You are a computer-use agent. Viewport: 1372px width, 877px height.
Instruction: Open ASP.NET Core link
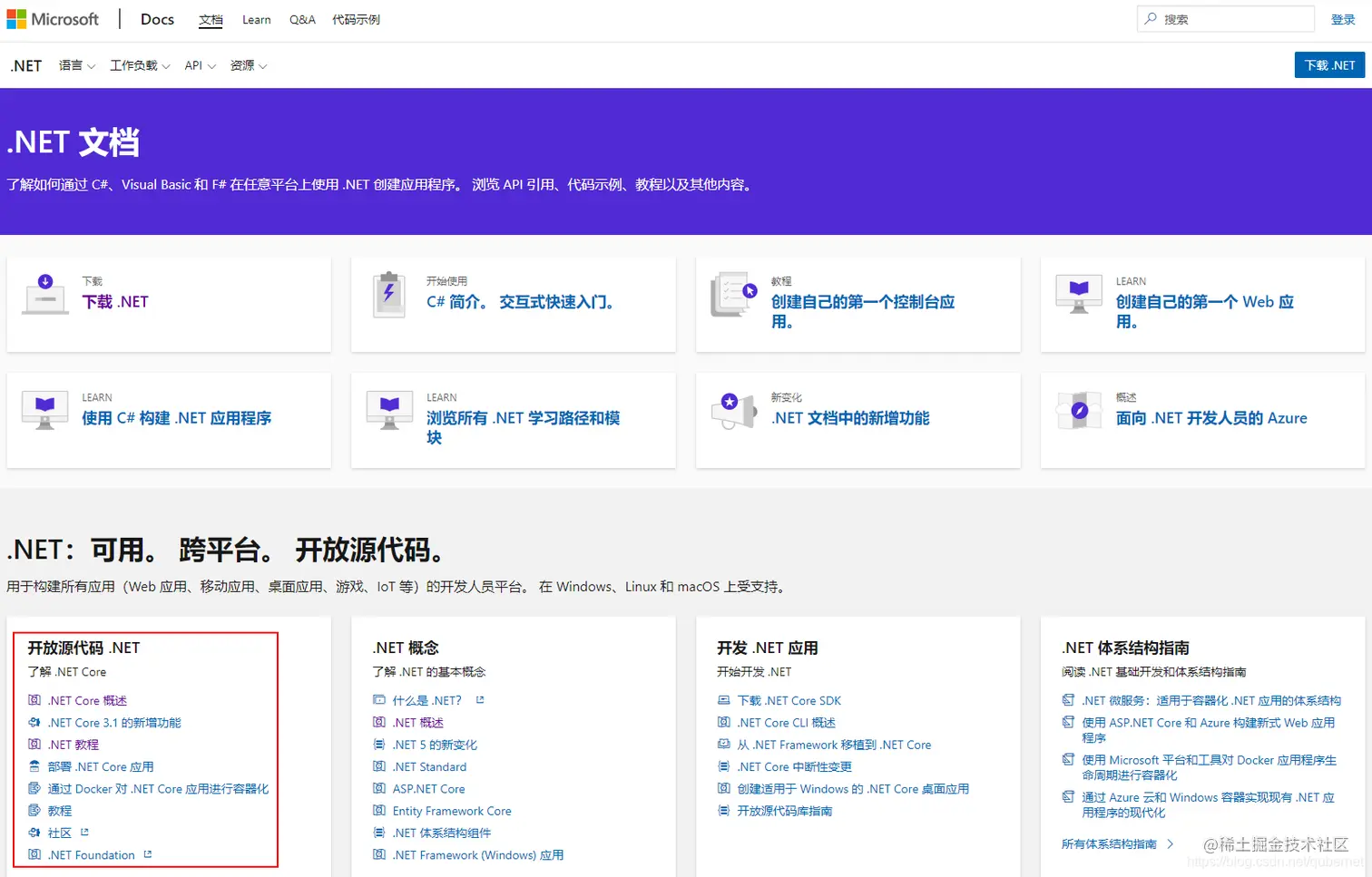click(x=429, y=789)
